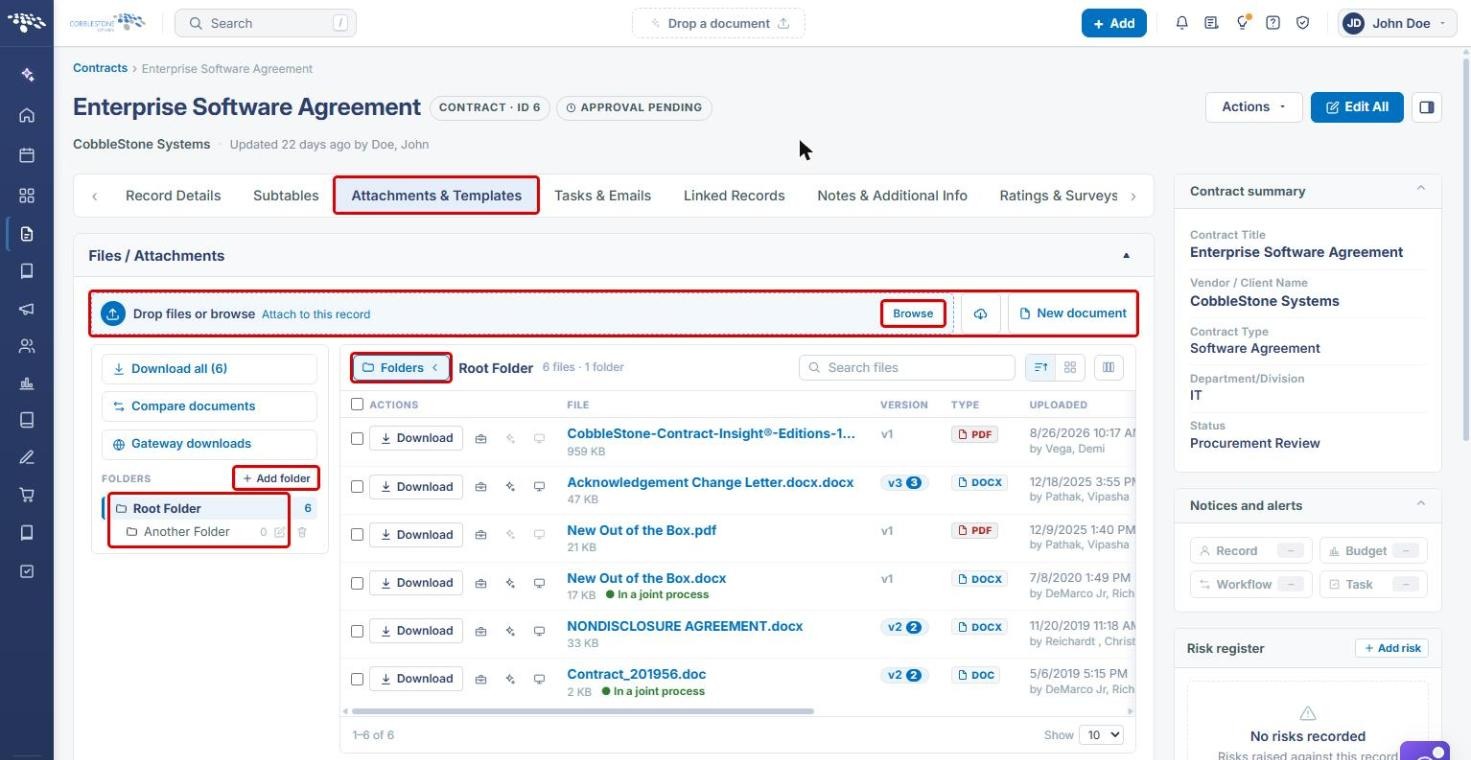This screenshot has width=1471, height=760.
Task: Open the notifications bell icon
Action: click(1182, 23)
